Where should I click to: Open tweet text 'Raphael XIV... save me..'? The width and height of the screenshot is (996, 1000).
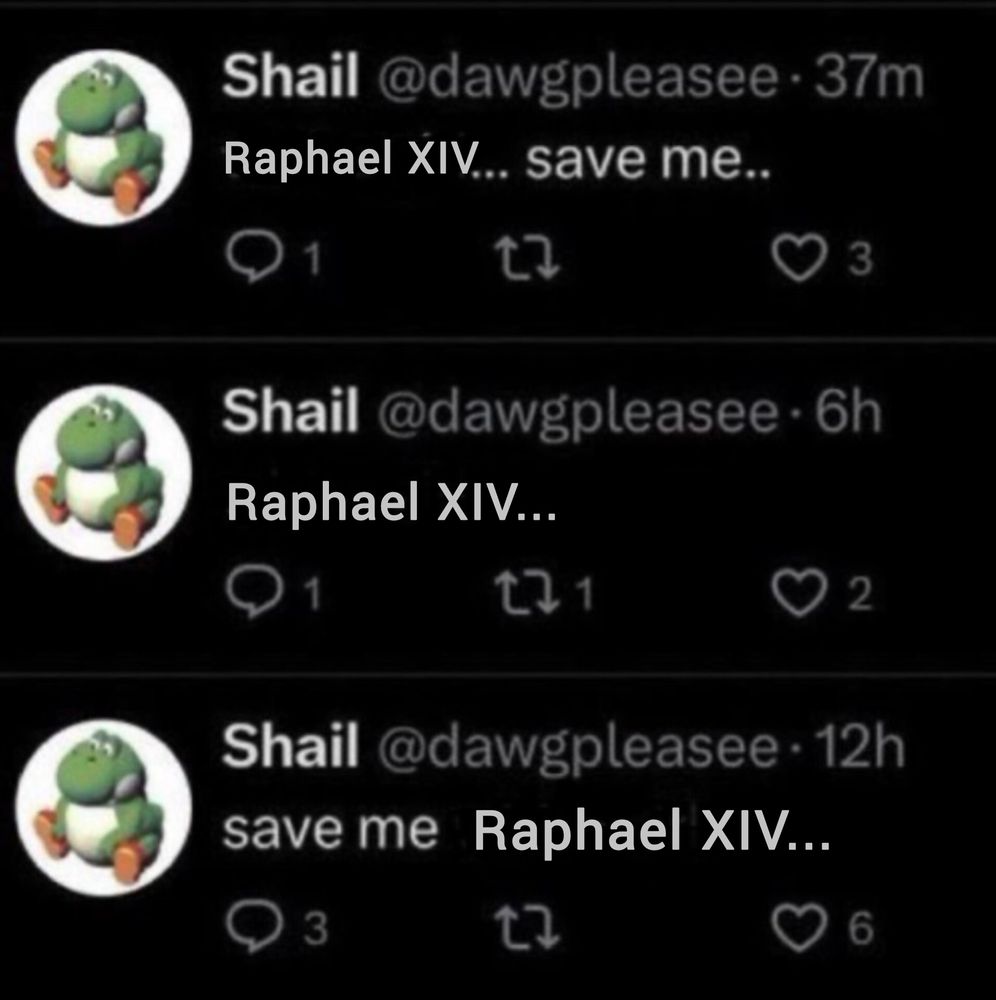tap(497, 159)
